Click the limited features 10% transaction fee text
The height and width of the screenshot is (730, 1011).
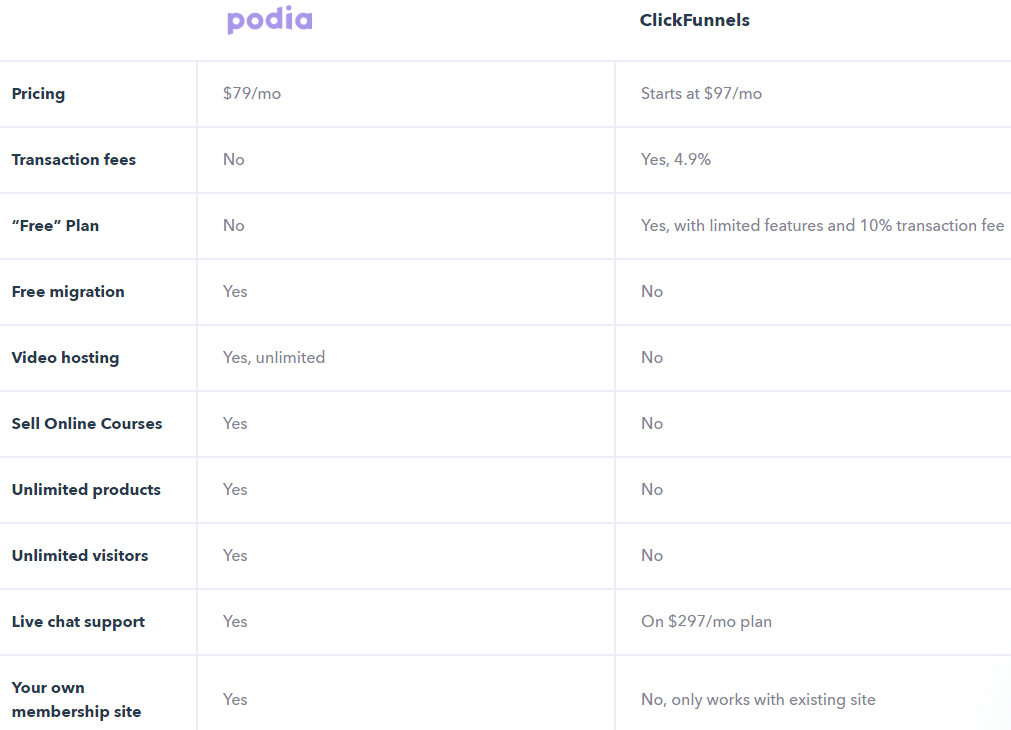point(822,226)
